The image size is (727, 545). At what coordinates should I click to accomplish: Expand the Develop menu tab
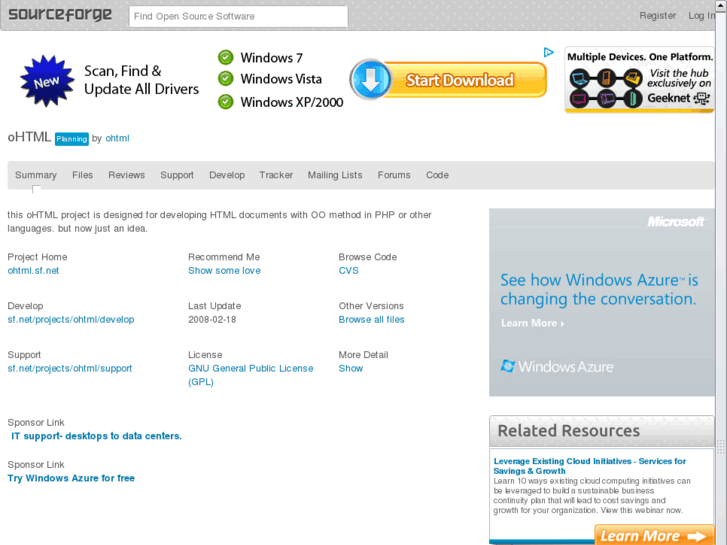tap(227, 175)
